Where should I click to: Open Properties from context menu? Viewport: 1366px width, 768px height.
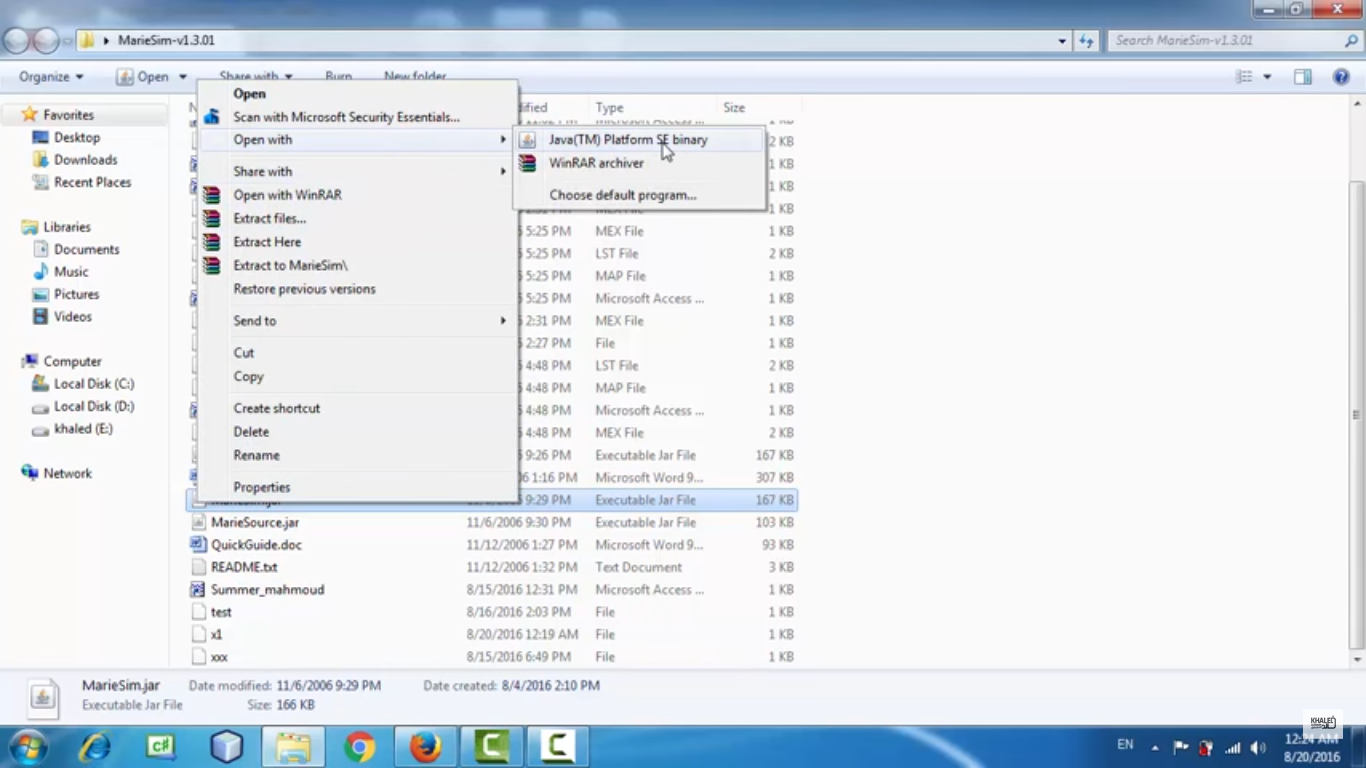point(261,487)
